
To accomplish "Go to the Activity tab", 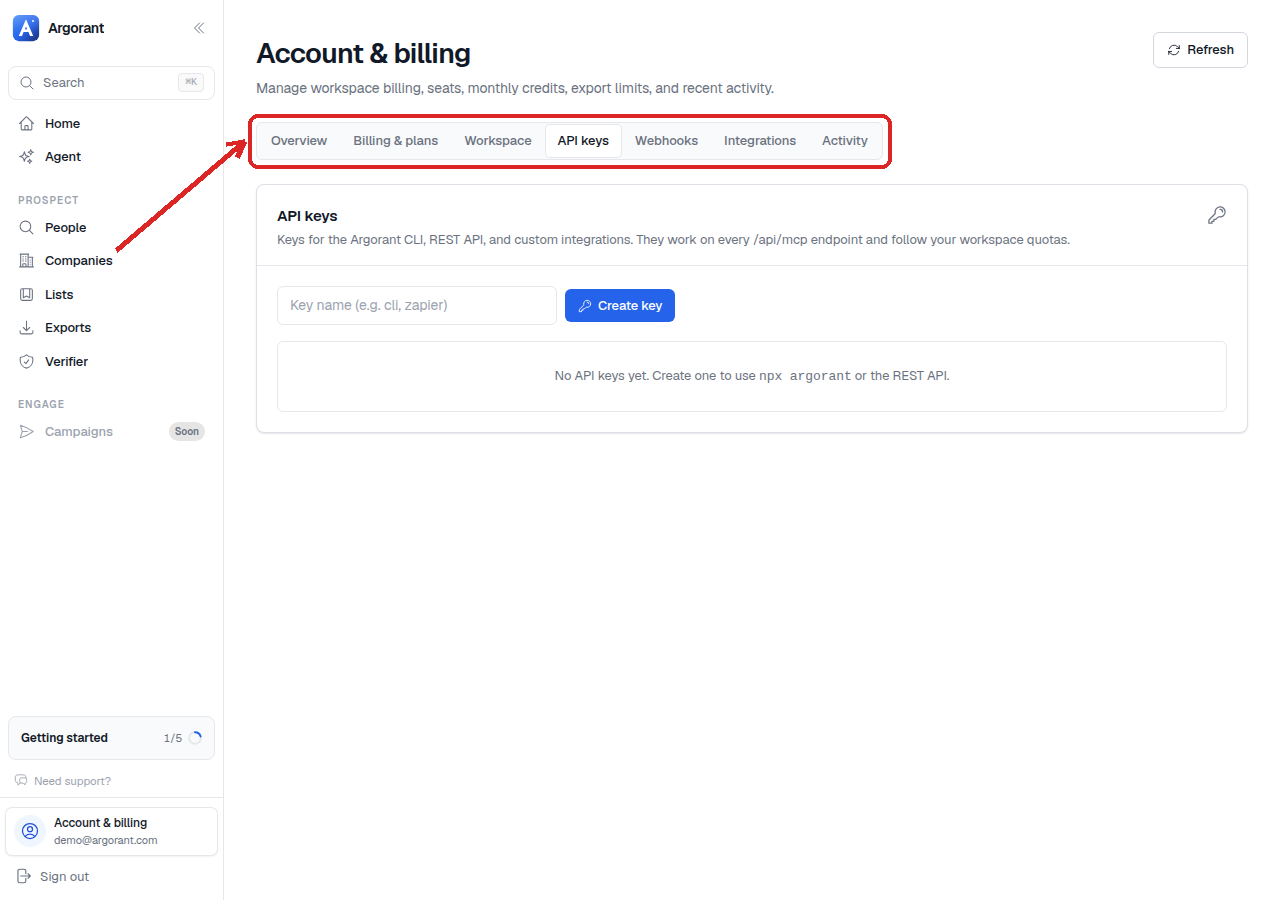I will [x=845, y=141].
